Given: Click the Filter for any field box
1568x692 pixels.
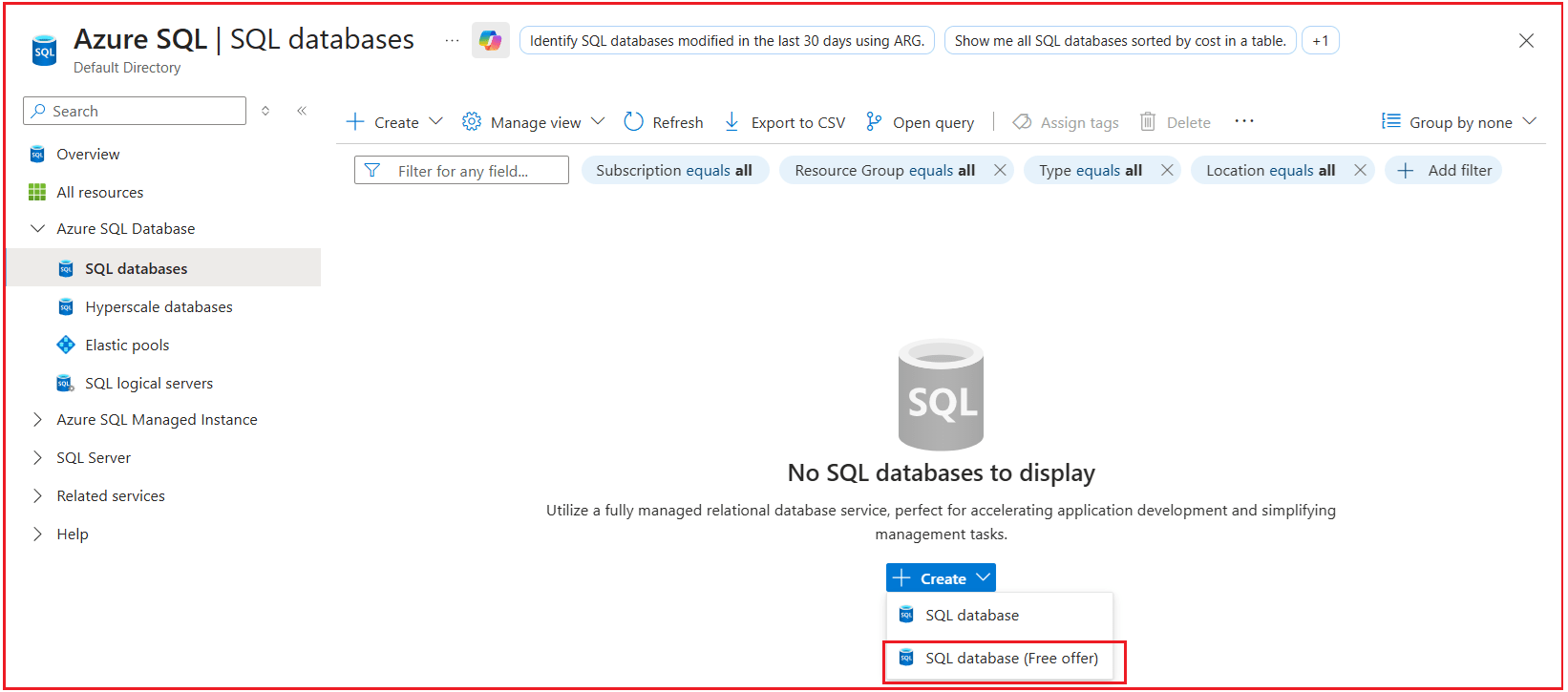Looking at the screenshot, I should 461,170.
